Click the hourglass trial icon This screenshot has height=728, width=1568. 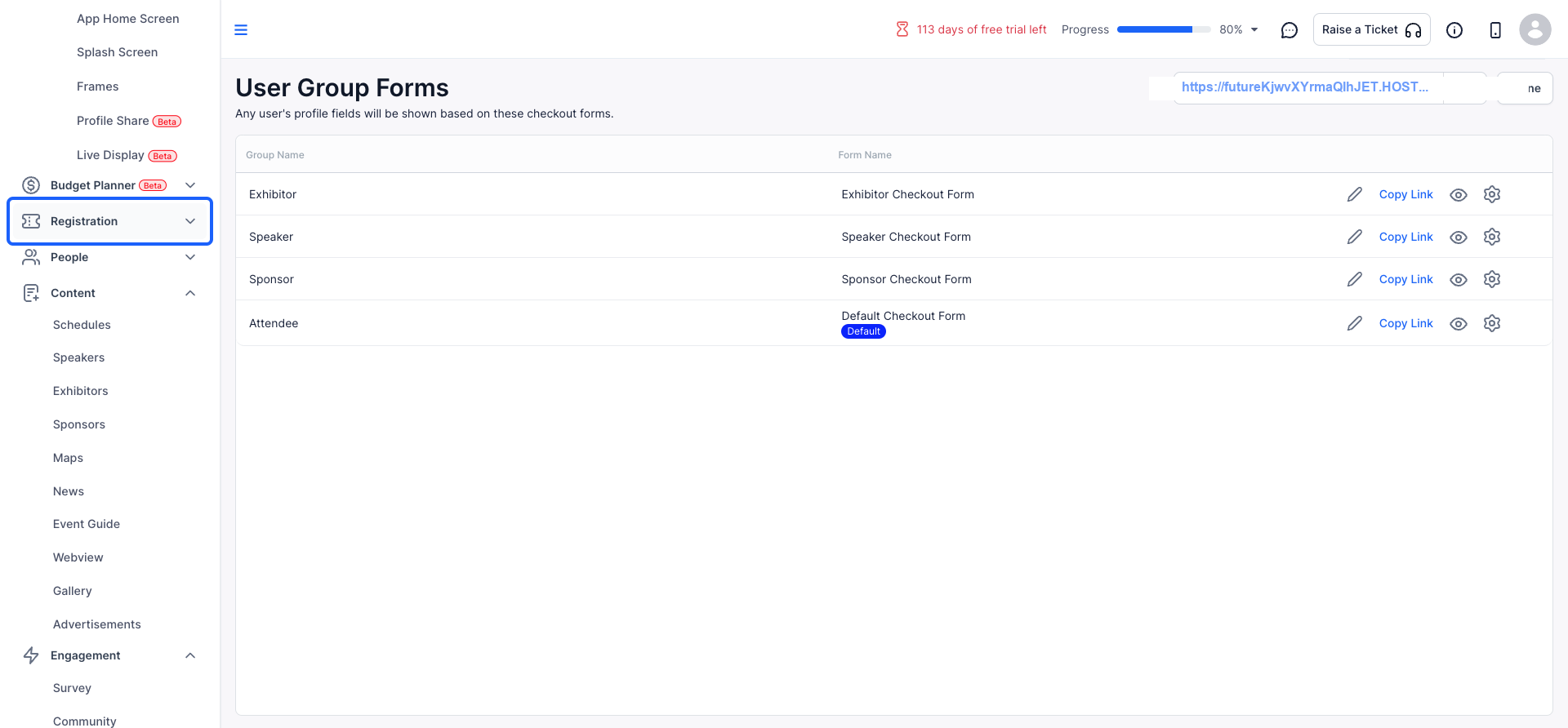pos(902,29)
